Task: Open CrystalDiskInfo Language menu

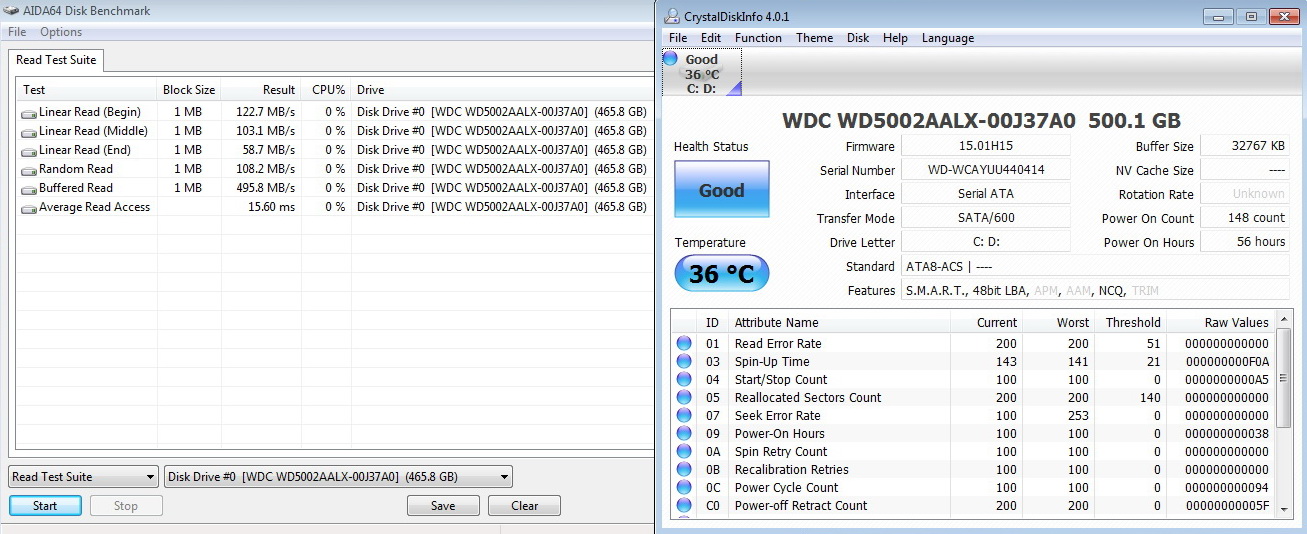Action: (x=948, y=38)
